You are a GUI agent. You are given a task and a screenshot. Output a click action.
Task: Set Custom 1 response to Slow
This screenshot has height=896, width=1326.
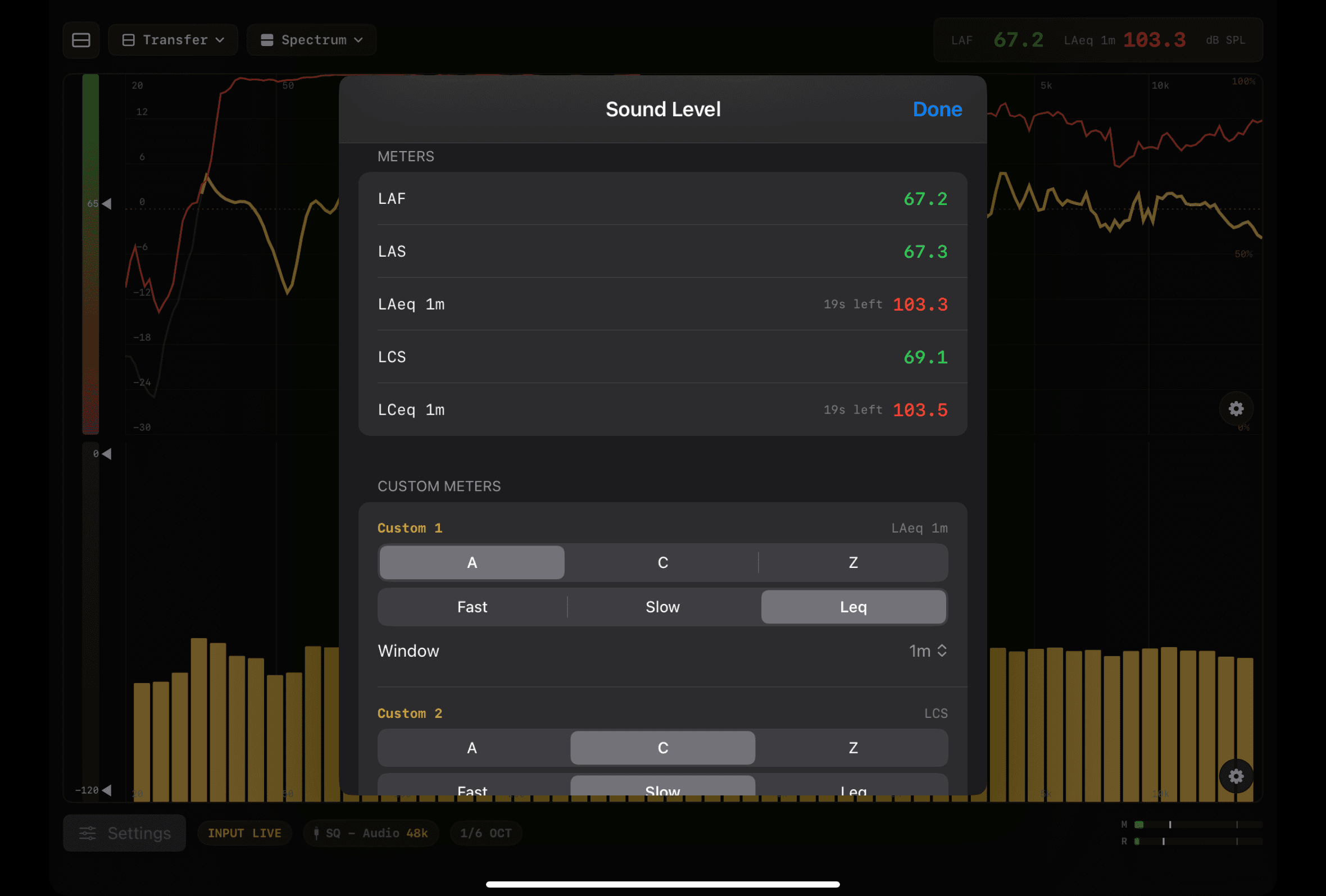coord(662,607)
